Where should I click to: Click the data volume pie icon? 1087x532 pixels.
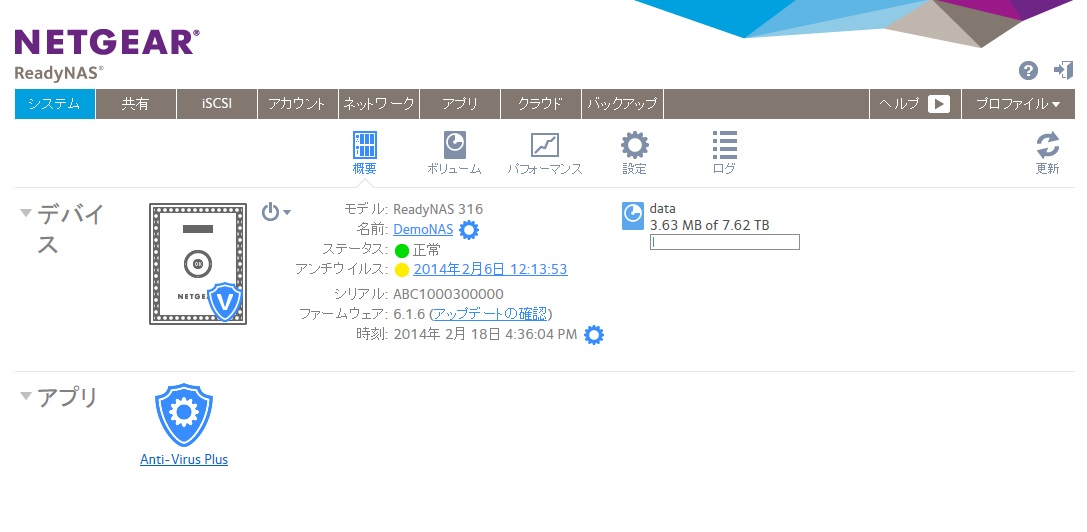pos(632,216)
